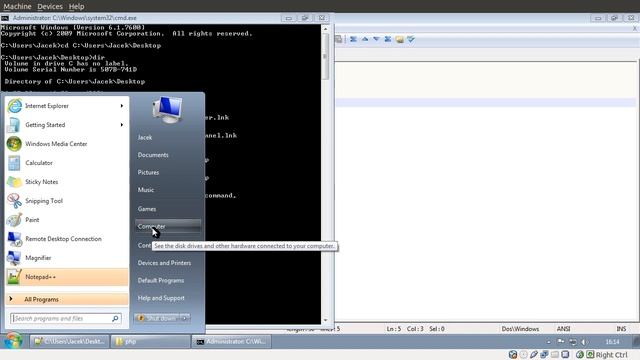Click ANSI encoding in Notepad++ status bar

click(563, 329)
